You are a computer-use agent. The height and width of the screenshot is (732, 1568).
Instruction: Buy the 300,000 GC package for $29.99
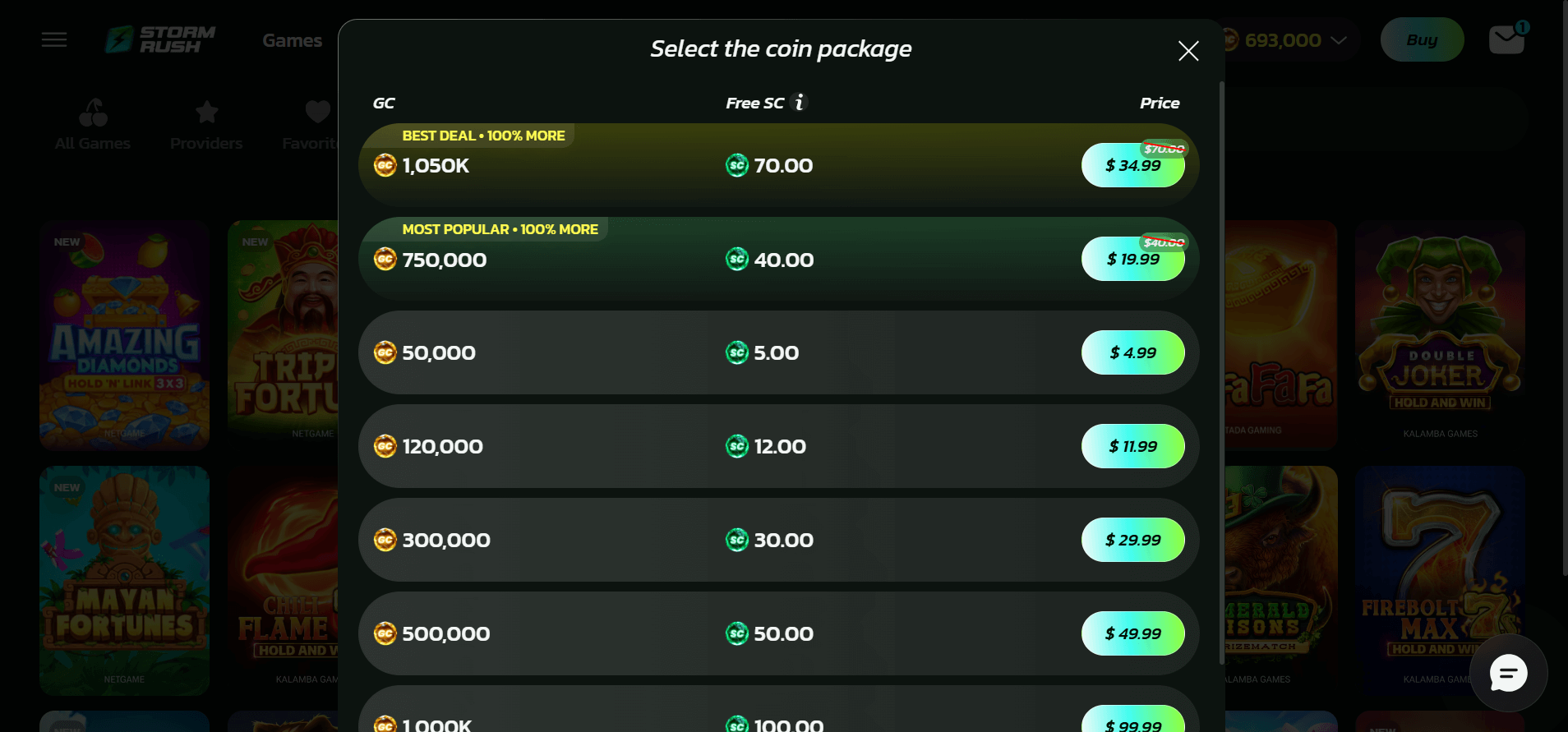(1132, 540)
